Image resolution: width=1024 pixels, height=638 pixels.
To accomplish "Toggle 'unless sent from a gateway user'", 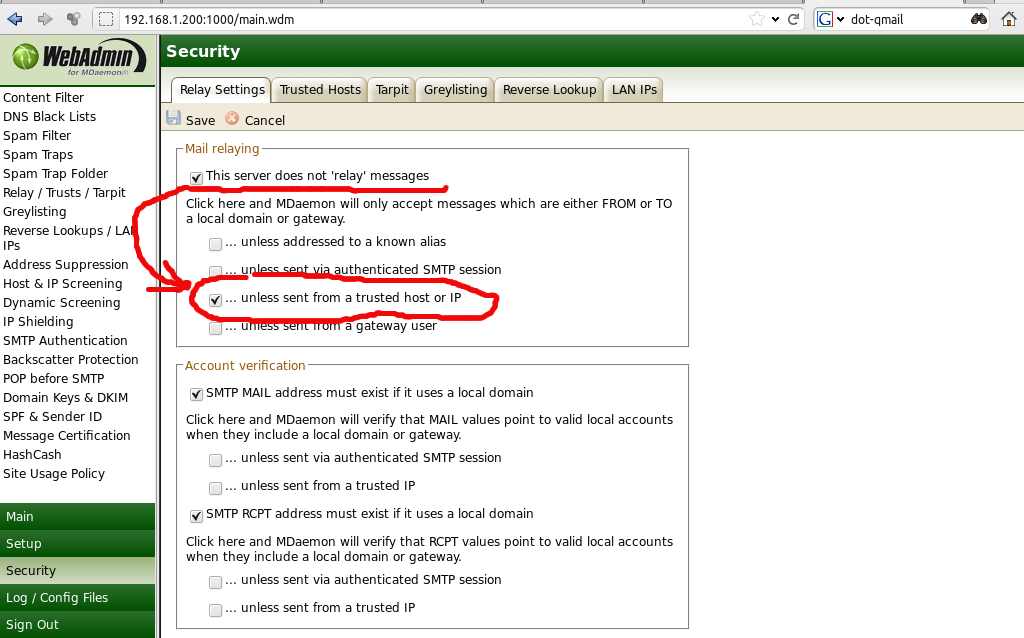I will coord(216,327).
